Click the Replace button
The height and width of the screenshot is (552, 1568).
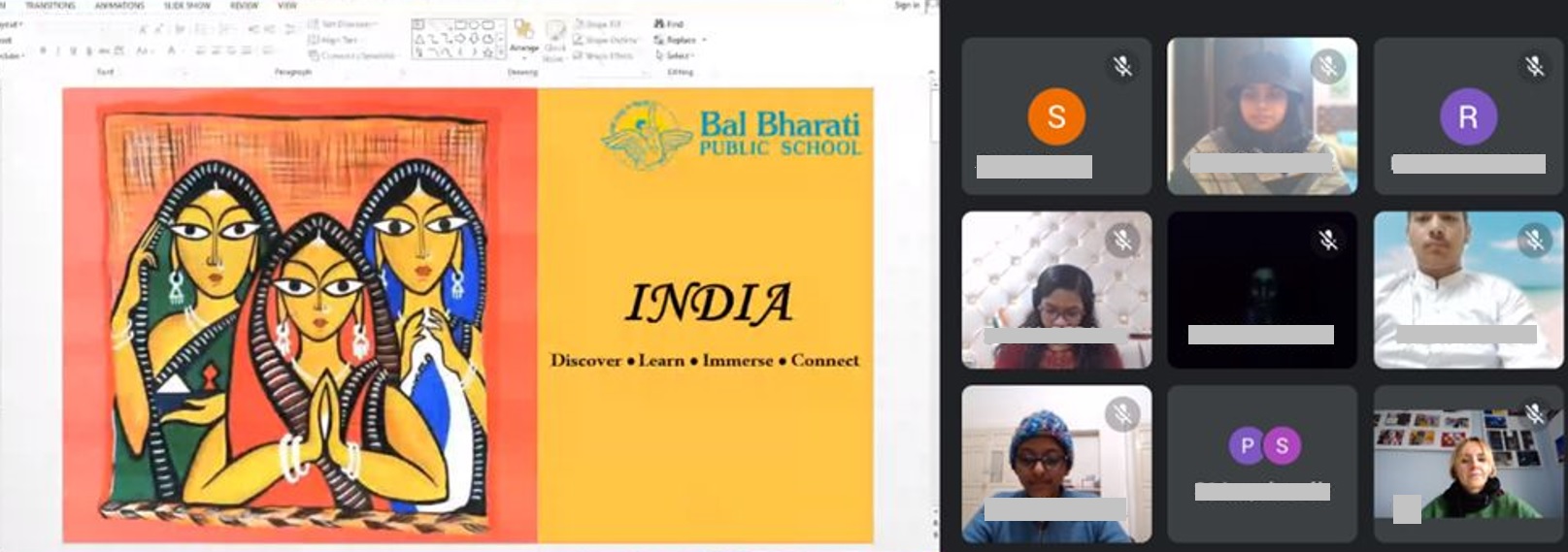[675, 40]
